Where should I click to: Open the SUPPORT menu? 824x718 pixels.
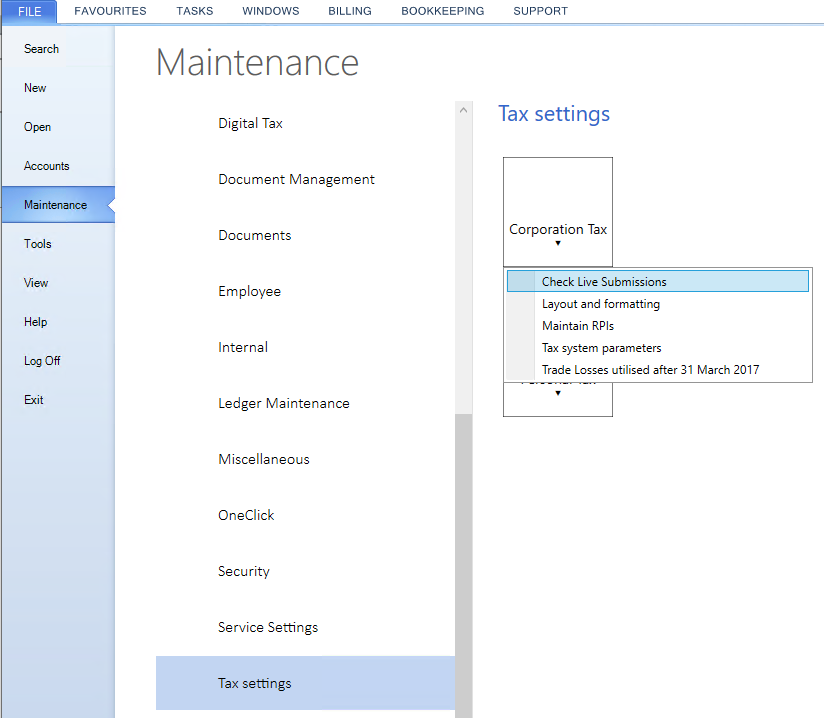point(540,11)
